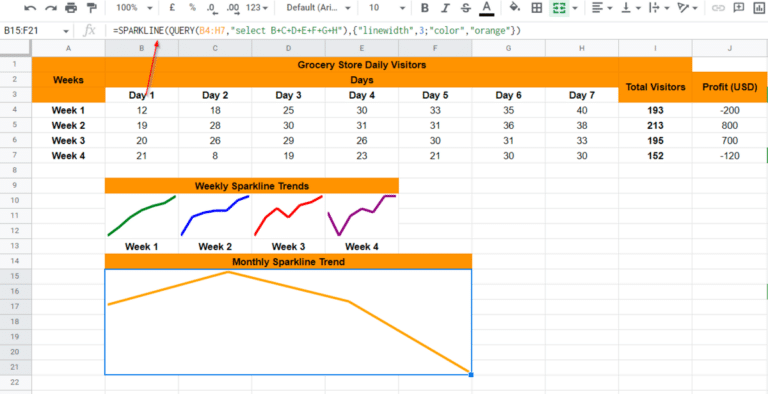Click the red Week 3 sparkline
Screen dimensions: 768x394
point(288,216)
